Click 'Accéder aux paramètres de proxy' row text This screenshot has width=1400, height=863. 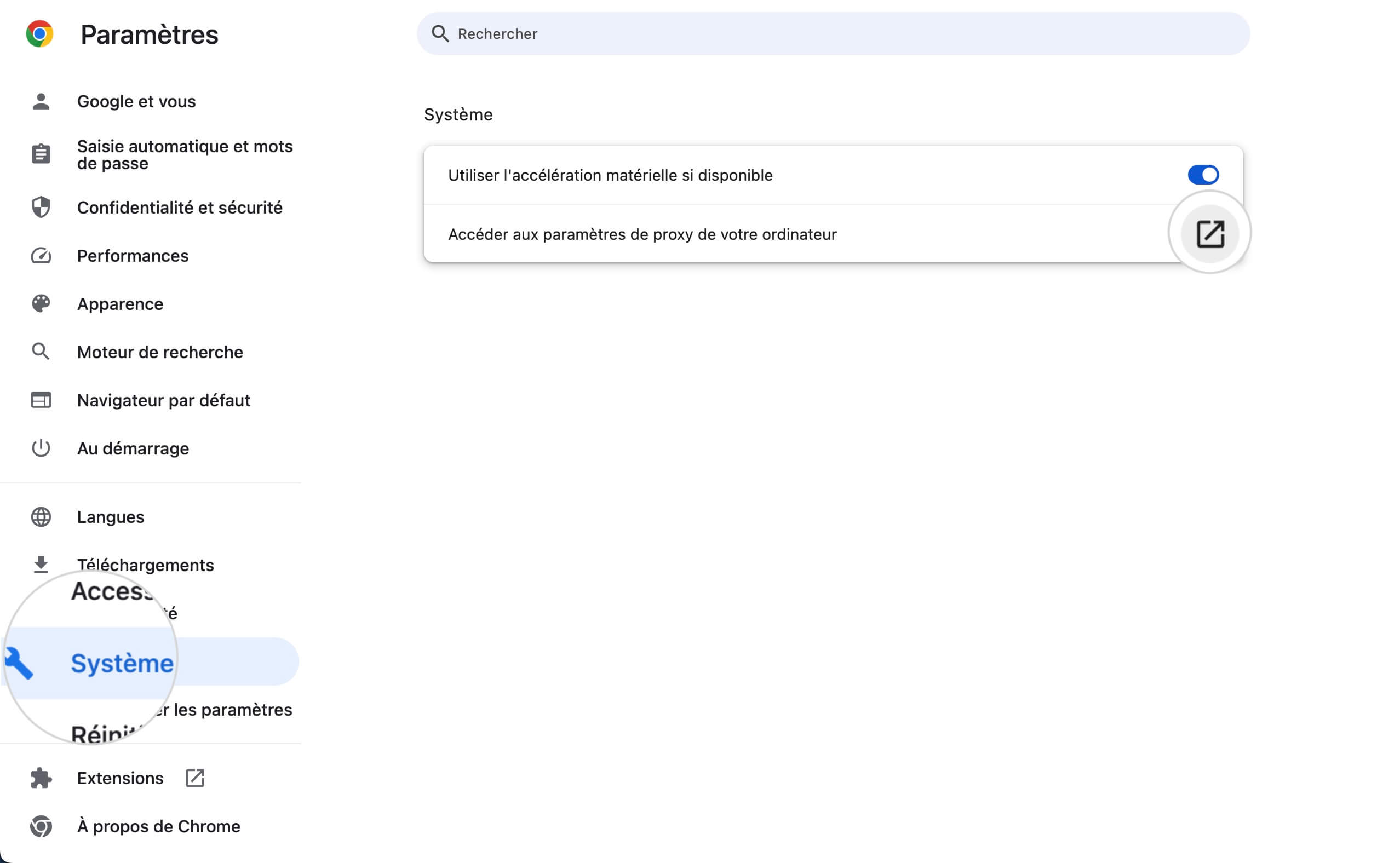(642, 234)
